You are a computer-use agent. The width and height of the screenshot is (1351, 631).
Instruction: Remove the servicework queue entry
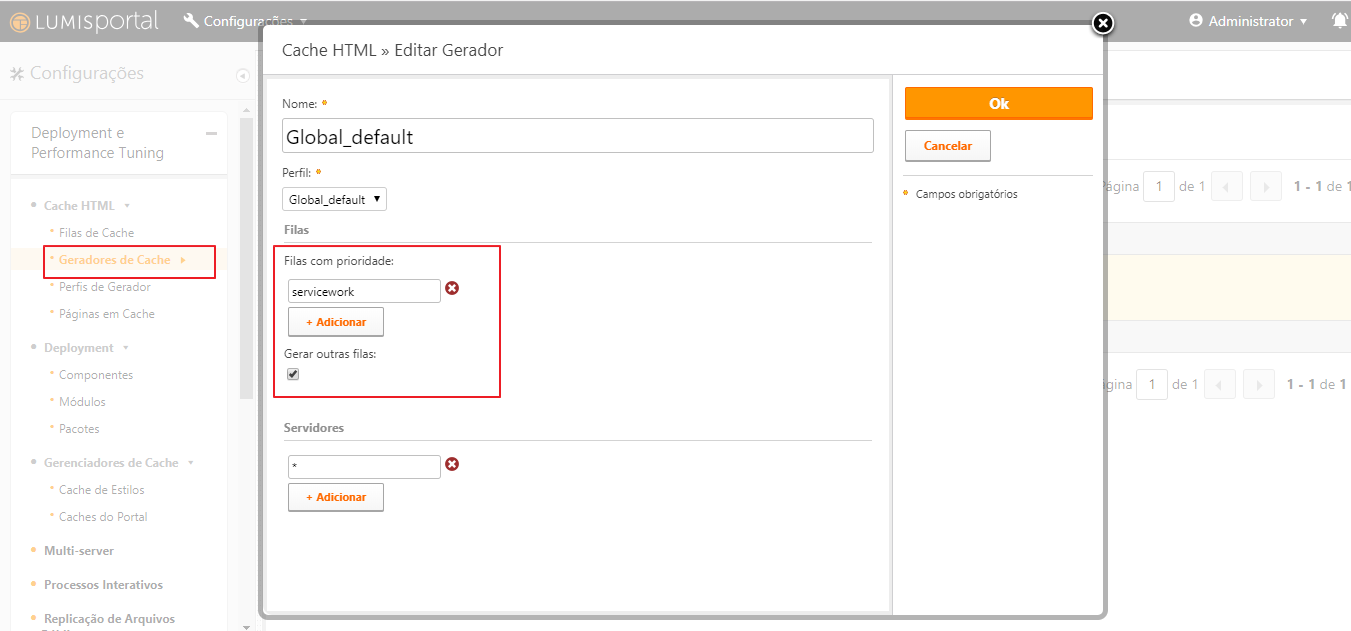(x=452, y=289)
